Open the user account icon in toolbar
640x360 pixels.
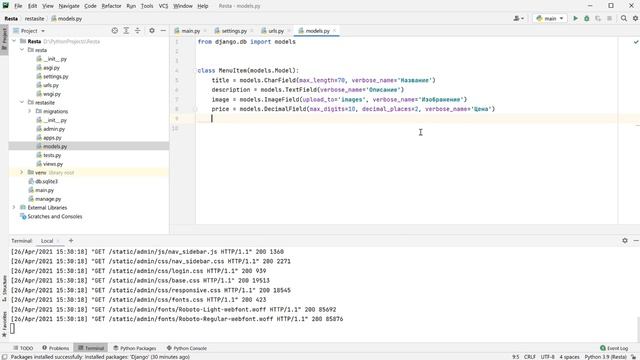pos(518,18)
